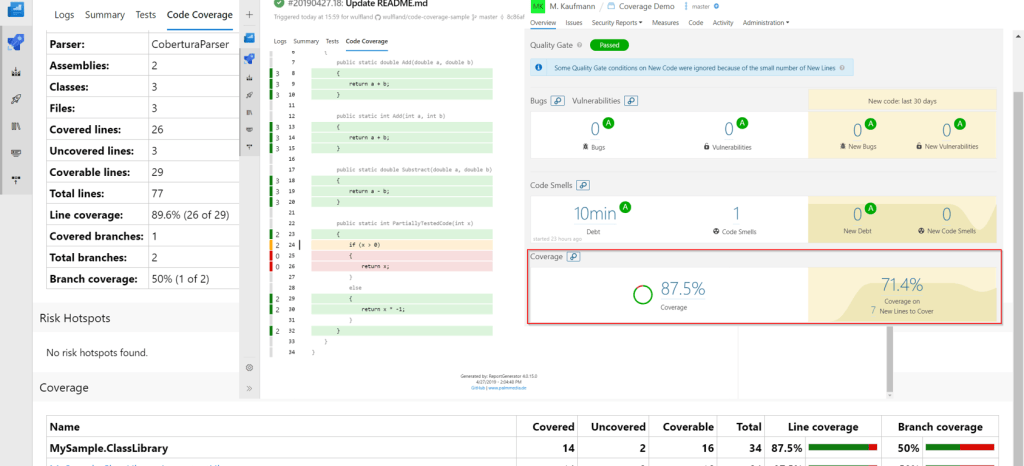
Task: Click MySample.ClassLibrary row line coverage bar
Action: click(x=842, y=448)
